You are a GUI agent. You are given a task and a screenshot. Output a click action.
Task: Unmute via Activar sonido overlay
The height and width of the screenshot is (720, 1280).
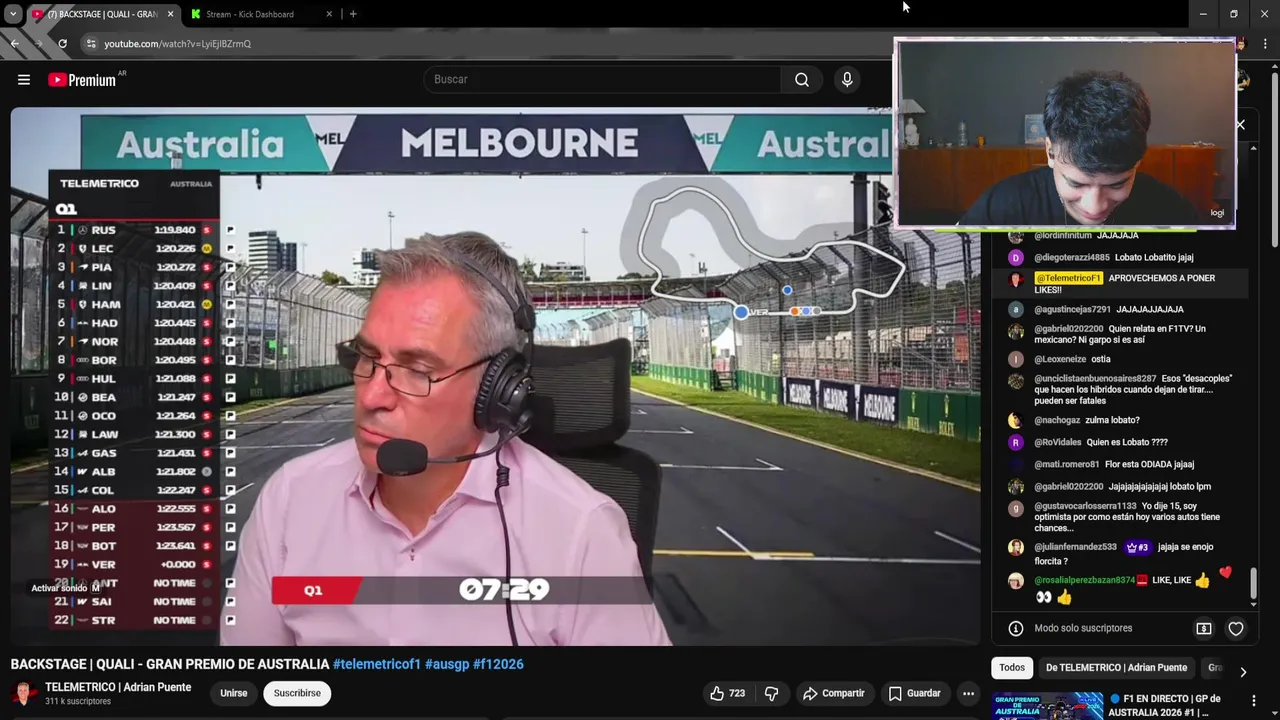[65, 588]
